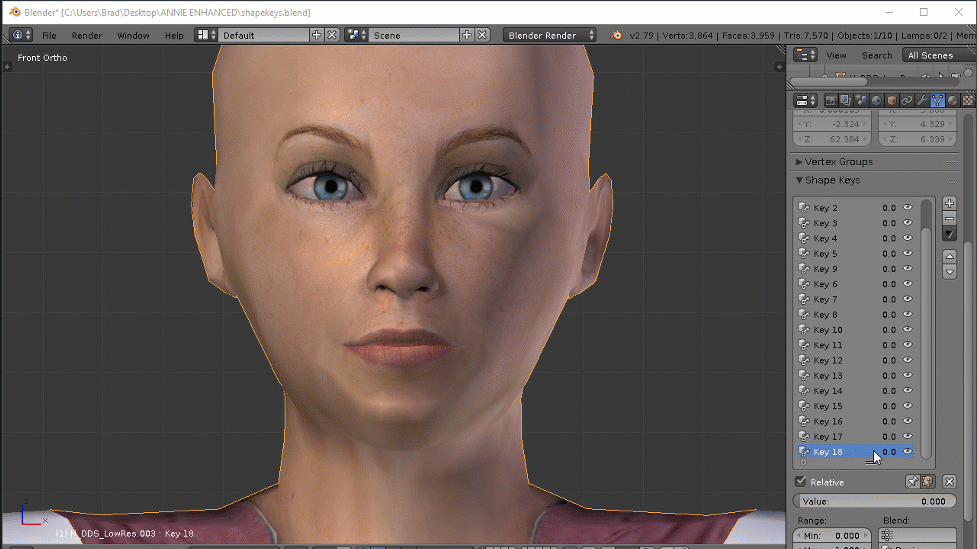Open the File menu

tap(49, 36)
